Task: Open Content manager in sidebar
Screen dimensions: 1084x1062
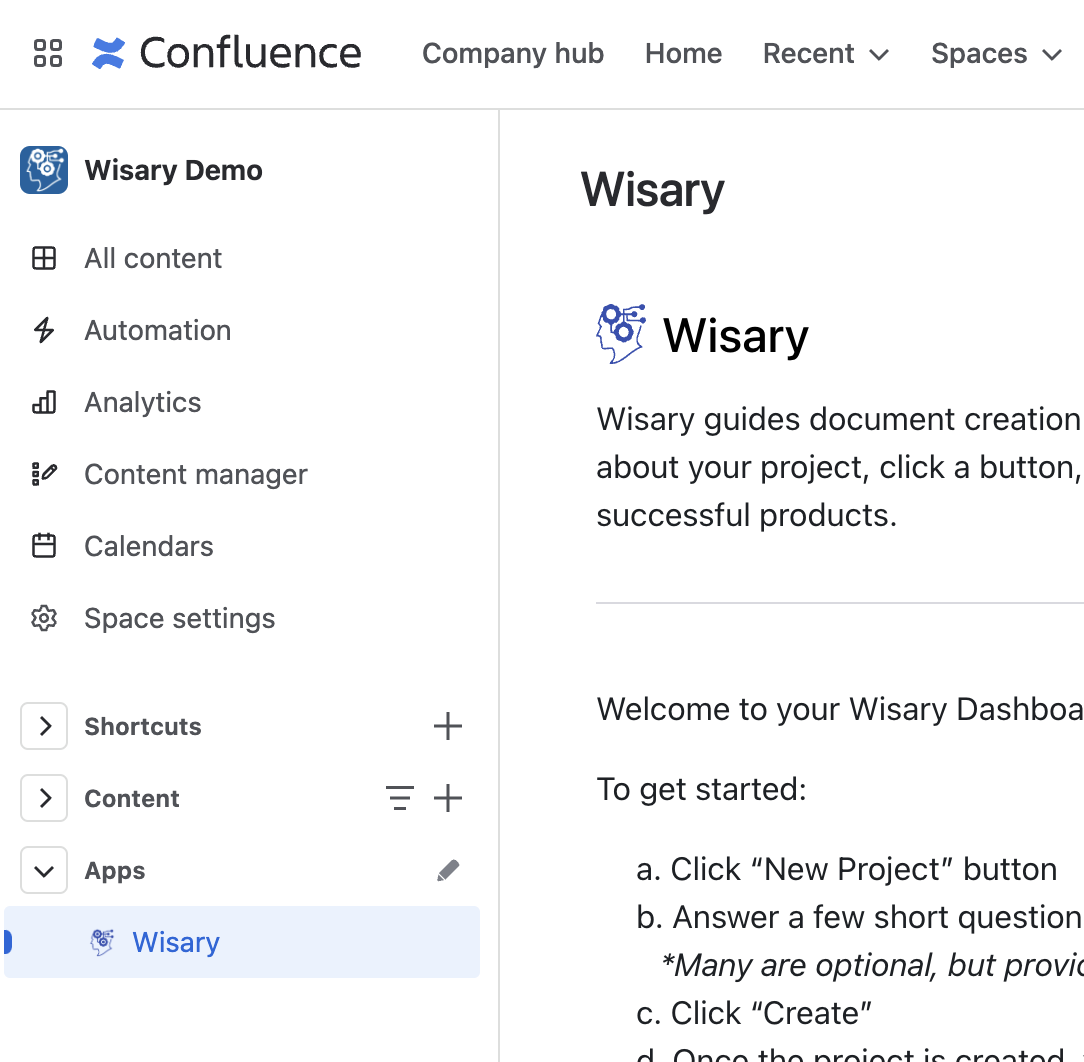Action: (196, 474)
